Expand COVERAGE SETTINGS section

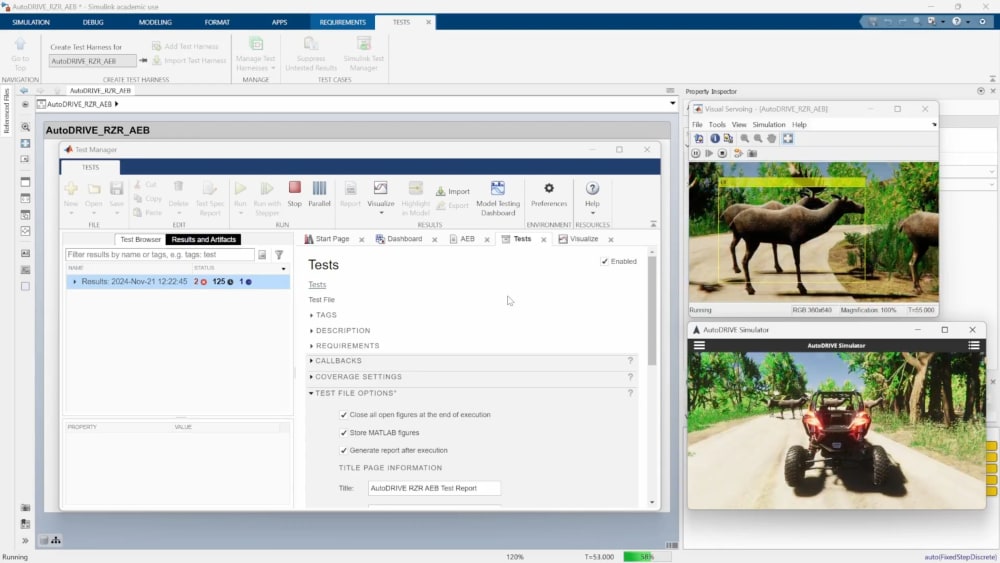point(311,377)
